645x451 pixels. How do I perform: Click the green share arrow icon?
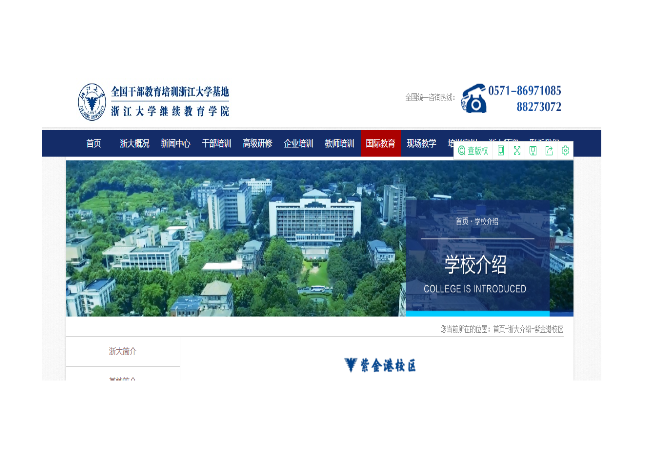[549, 151]
